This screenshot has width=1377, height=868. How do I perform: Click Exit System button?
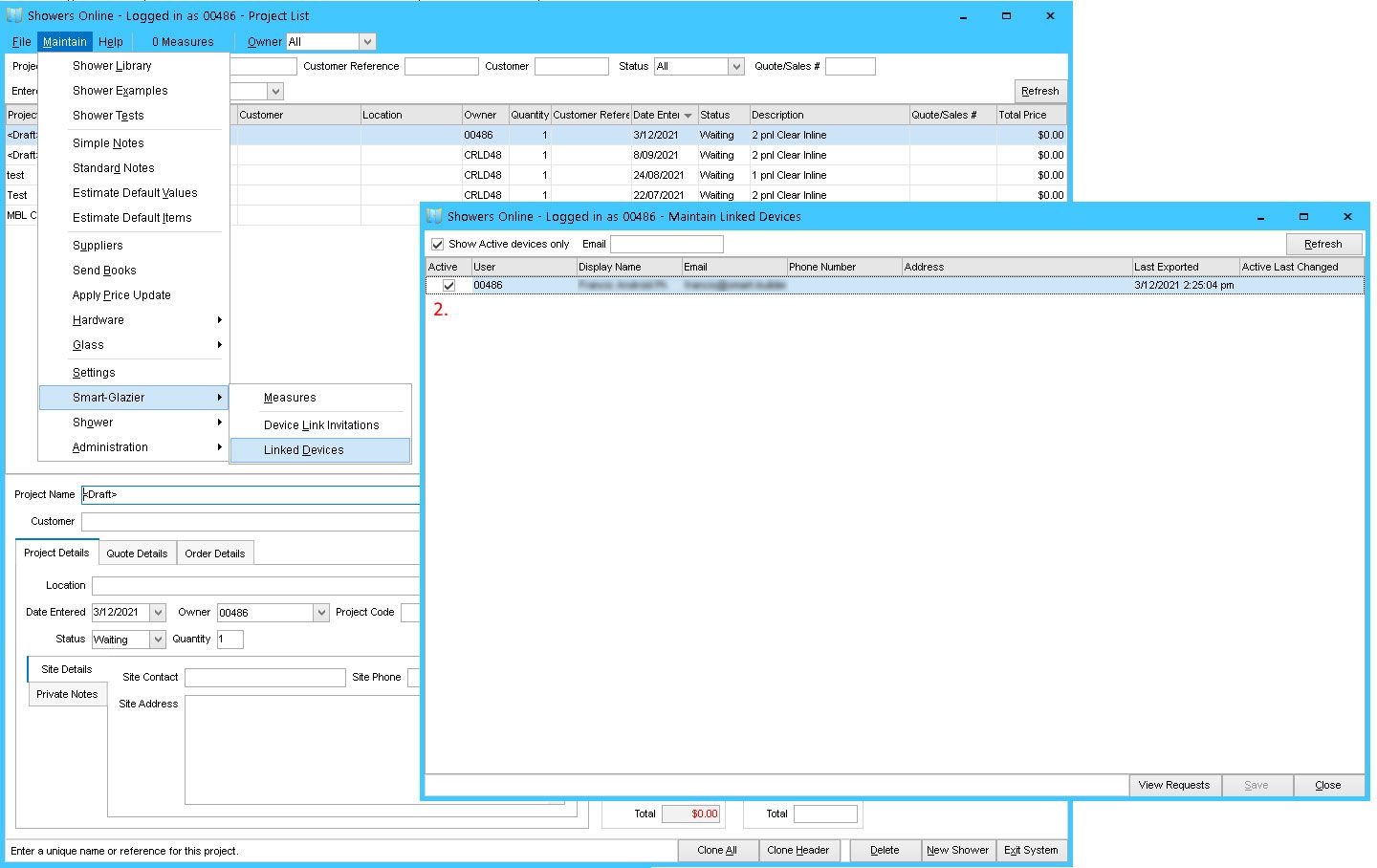pyautogui.click(x=1031, y=851)
